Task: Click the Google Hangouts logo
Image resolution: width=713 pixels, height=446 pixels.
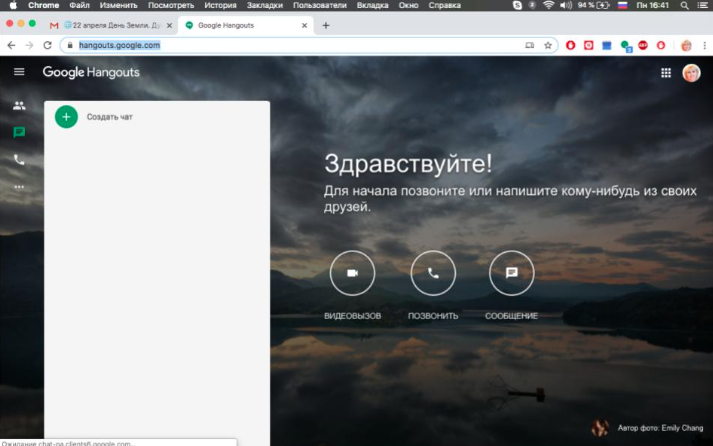Action: click(91, 72)
